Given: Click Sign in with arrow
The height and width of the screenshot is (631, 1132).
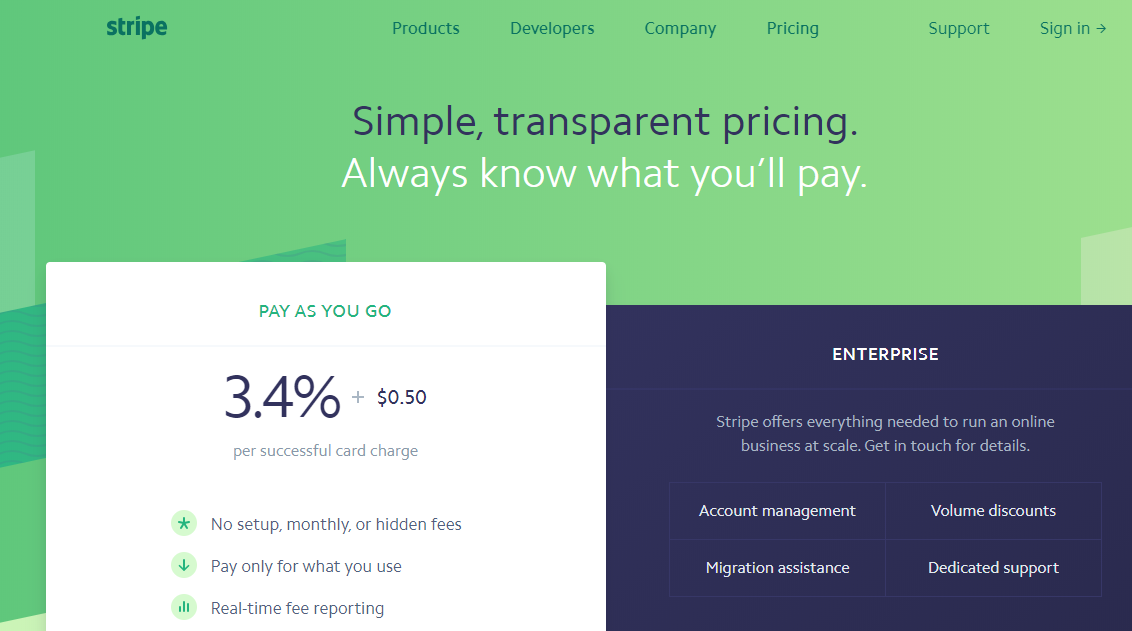Looking at the screenshot, I should point(1073,29).
